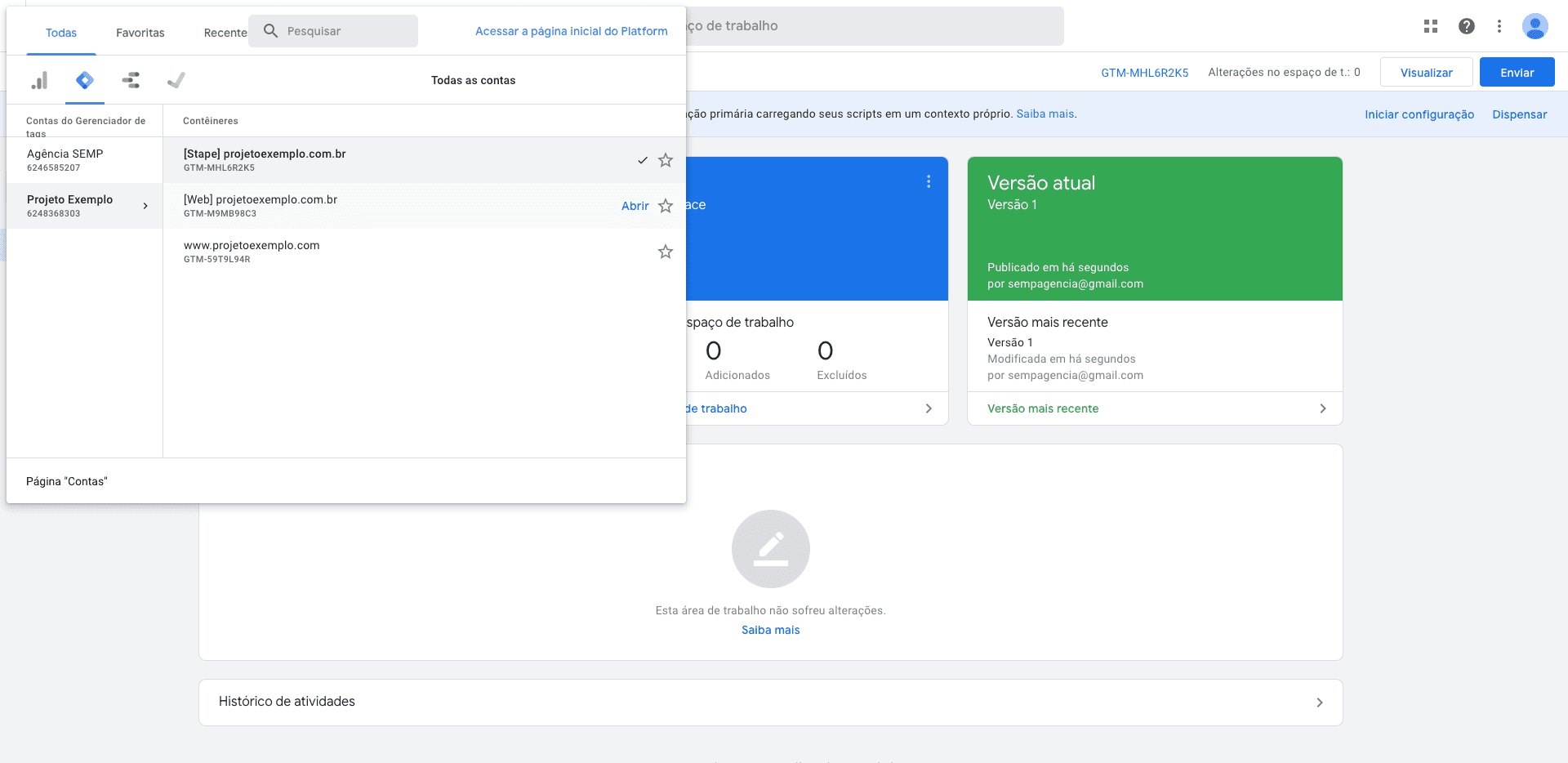Click Iniciar configuração link
The image size is (1568, 763).
[x=1419, y=114]
